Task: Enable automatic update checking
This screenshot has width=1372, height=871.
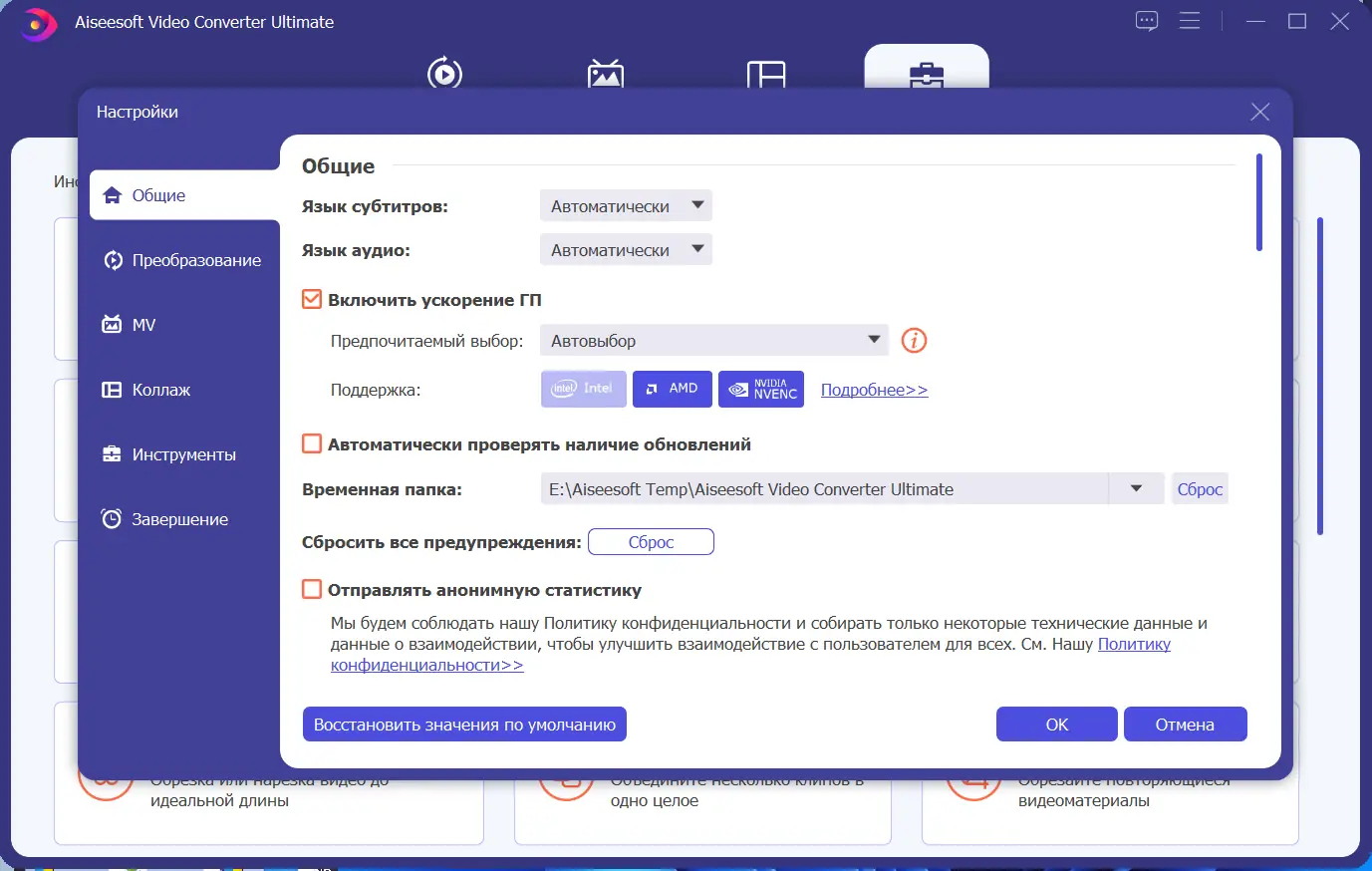Action: (310, 444)
